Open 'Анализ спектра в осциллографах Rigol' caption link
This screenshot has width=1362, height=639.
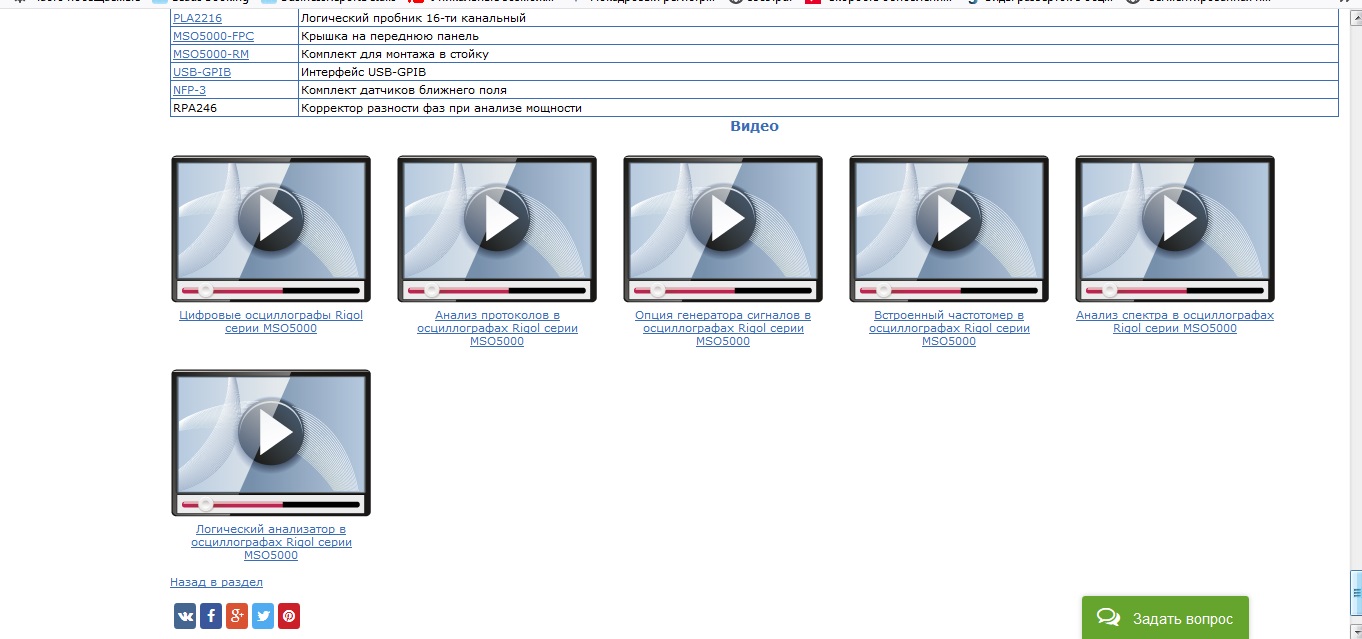[x=1175, y=322]
